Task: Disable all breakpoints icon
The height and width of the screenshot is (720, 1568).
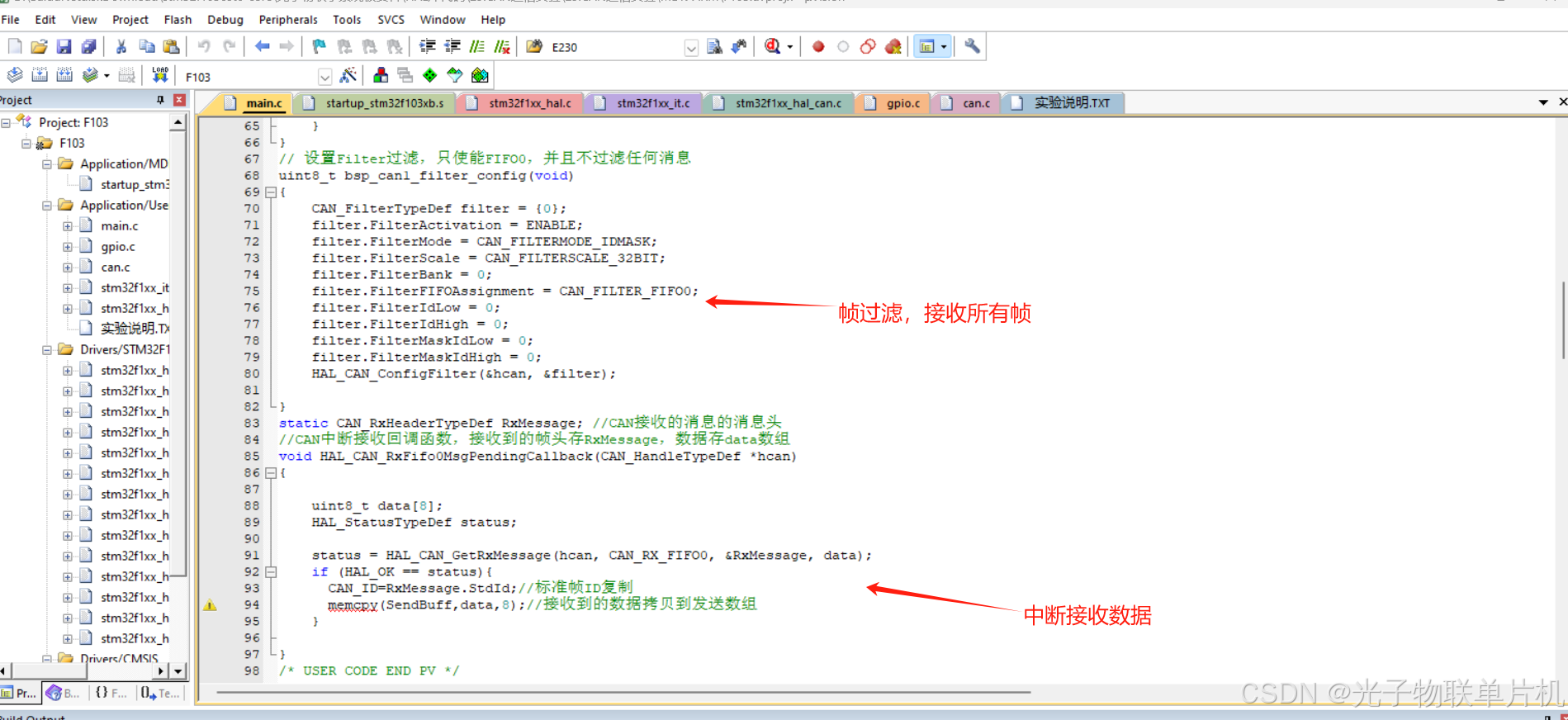Action: [868, 46]
